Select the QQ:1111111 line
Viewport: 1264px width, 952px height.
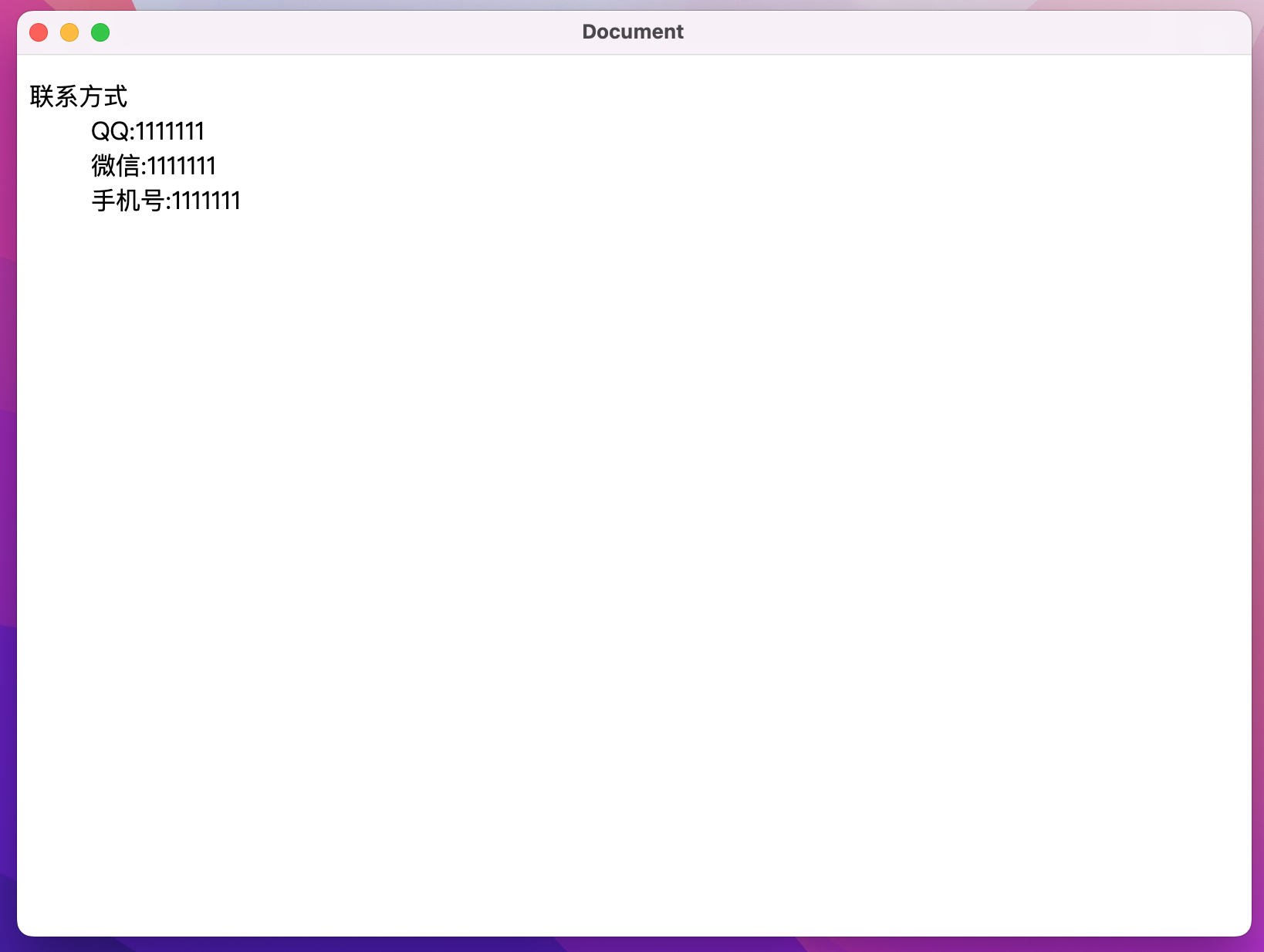147,131
